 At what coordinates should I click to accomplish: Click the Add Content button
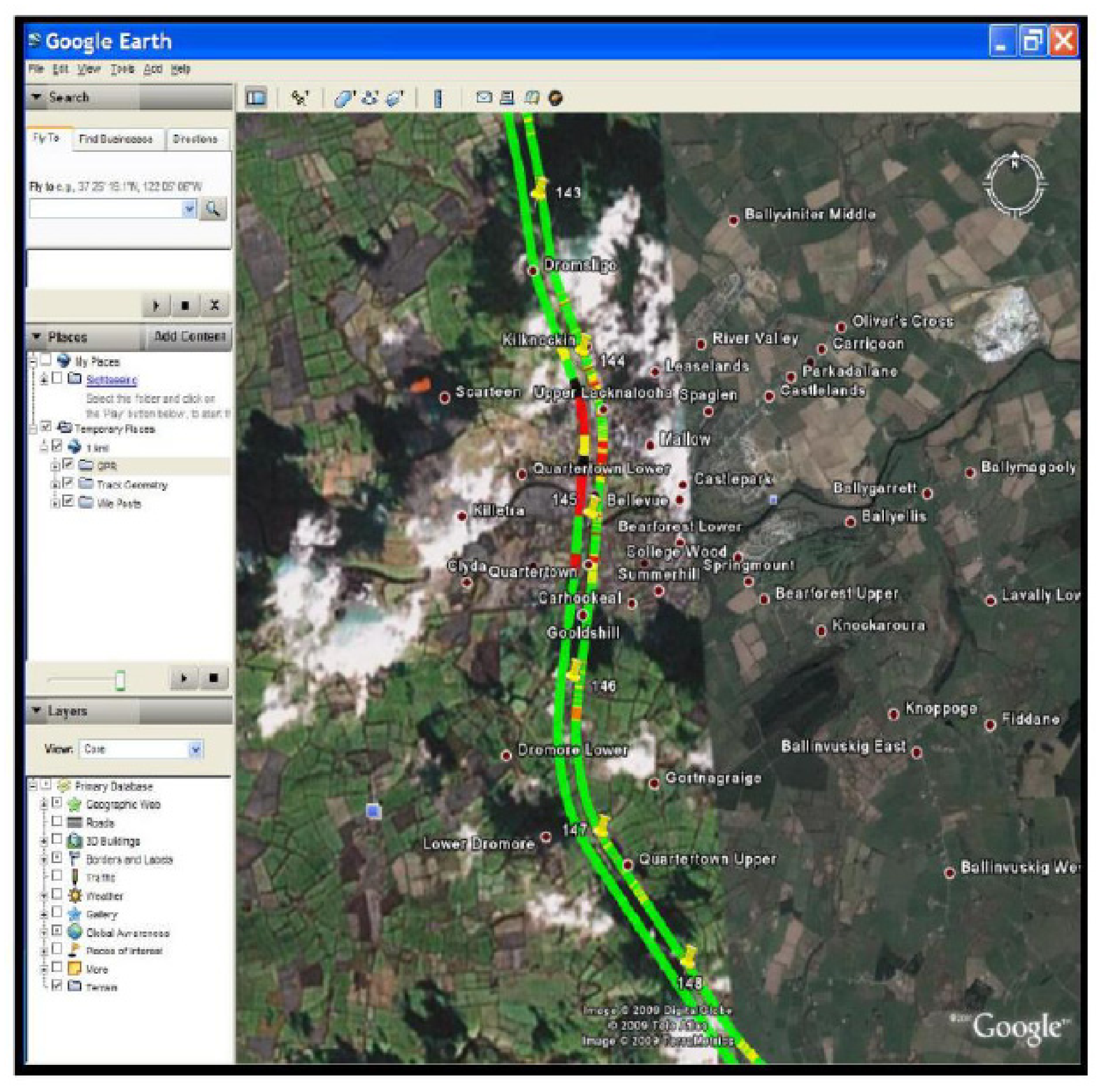pos(190,337)
